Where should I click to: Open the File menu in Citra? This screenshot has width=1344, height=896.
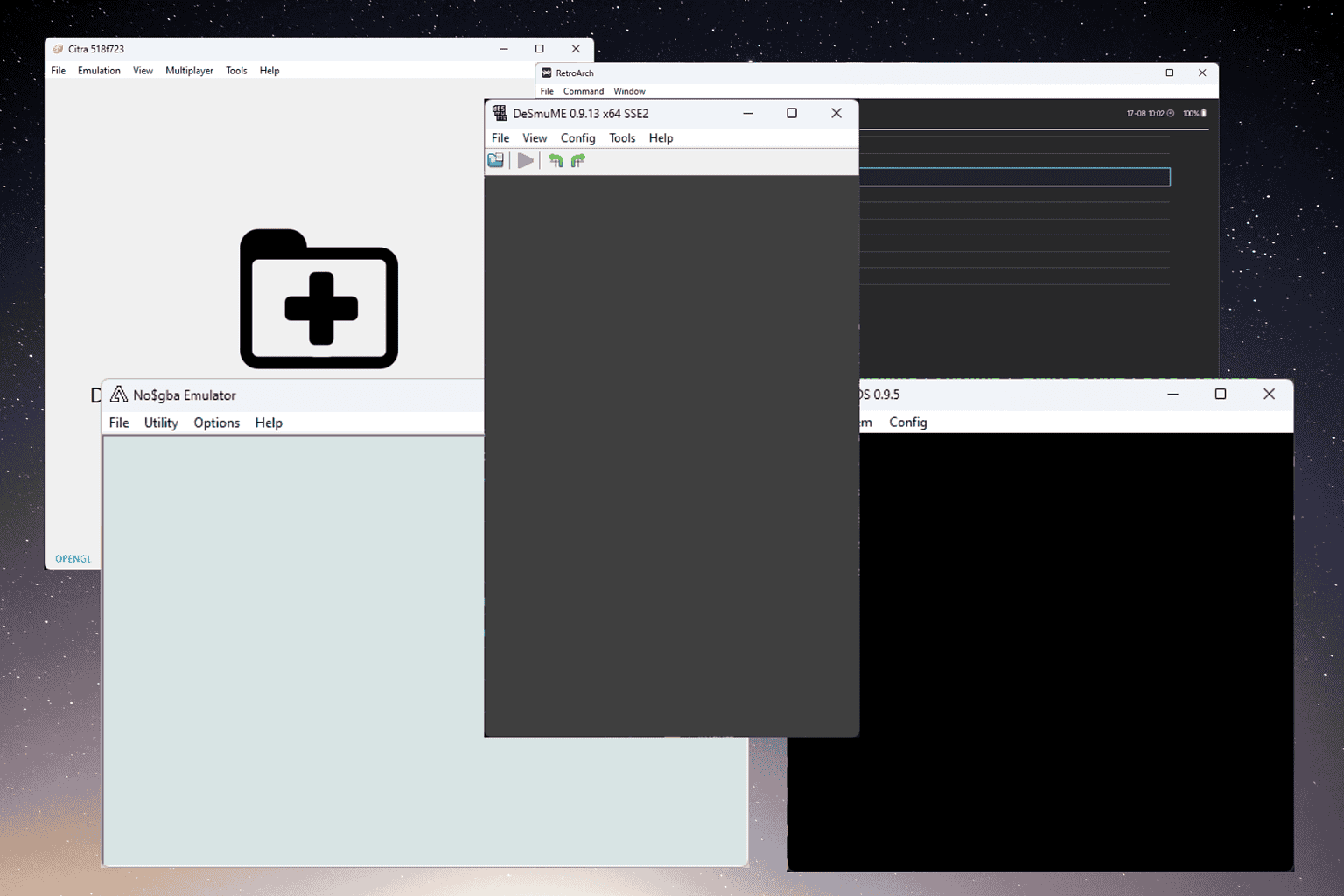(x=59, y=71)
